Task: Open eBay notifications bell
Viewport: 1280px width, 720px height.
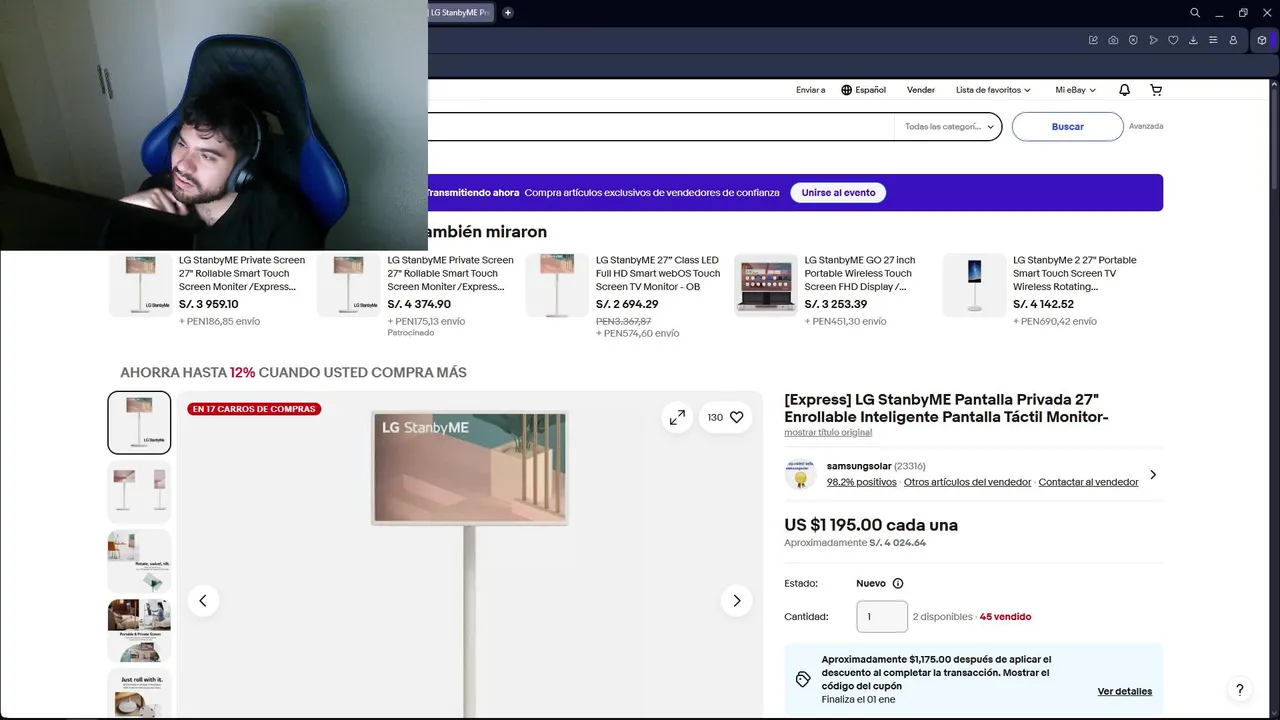Action: (1124, 90)
